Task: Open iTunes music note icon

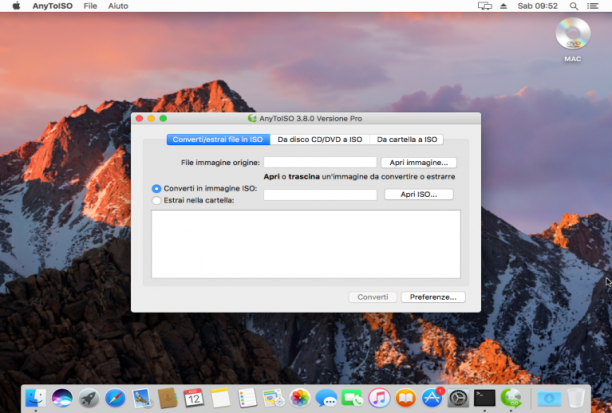Action: (379, 398)
